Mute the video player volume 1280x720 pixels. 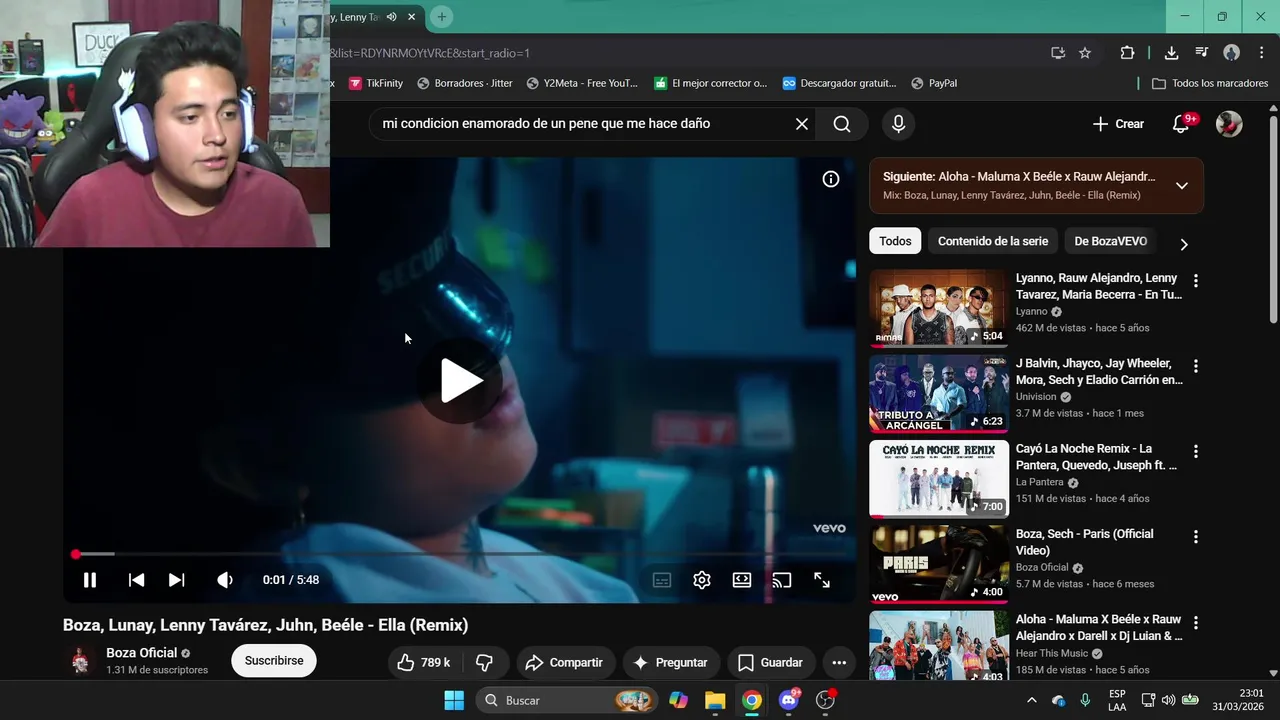(225, 580)
